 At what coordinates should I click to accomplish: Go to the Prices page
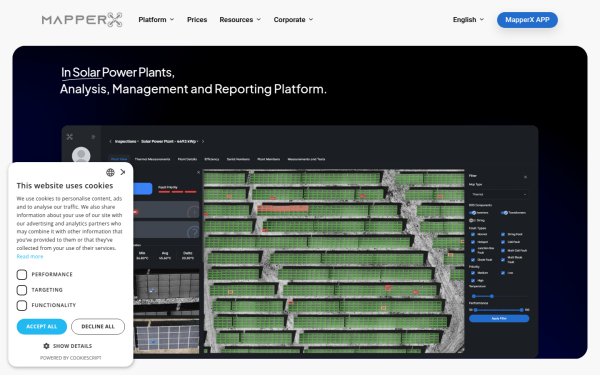(197, 20)
